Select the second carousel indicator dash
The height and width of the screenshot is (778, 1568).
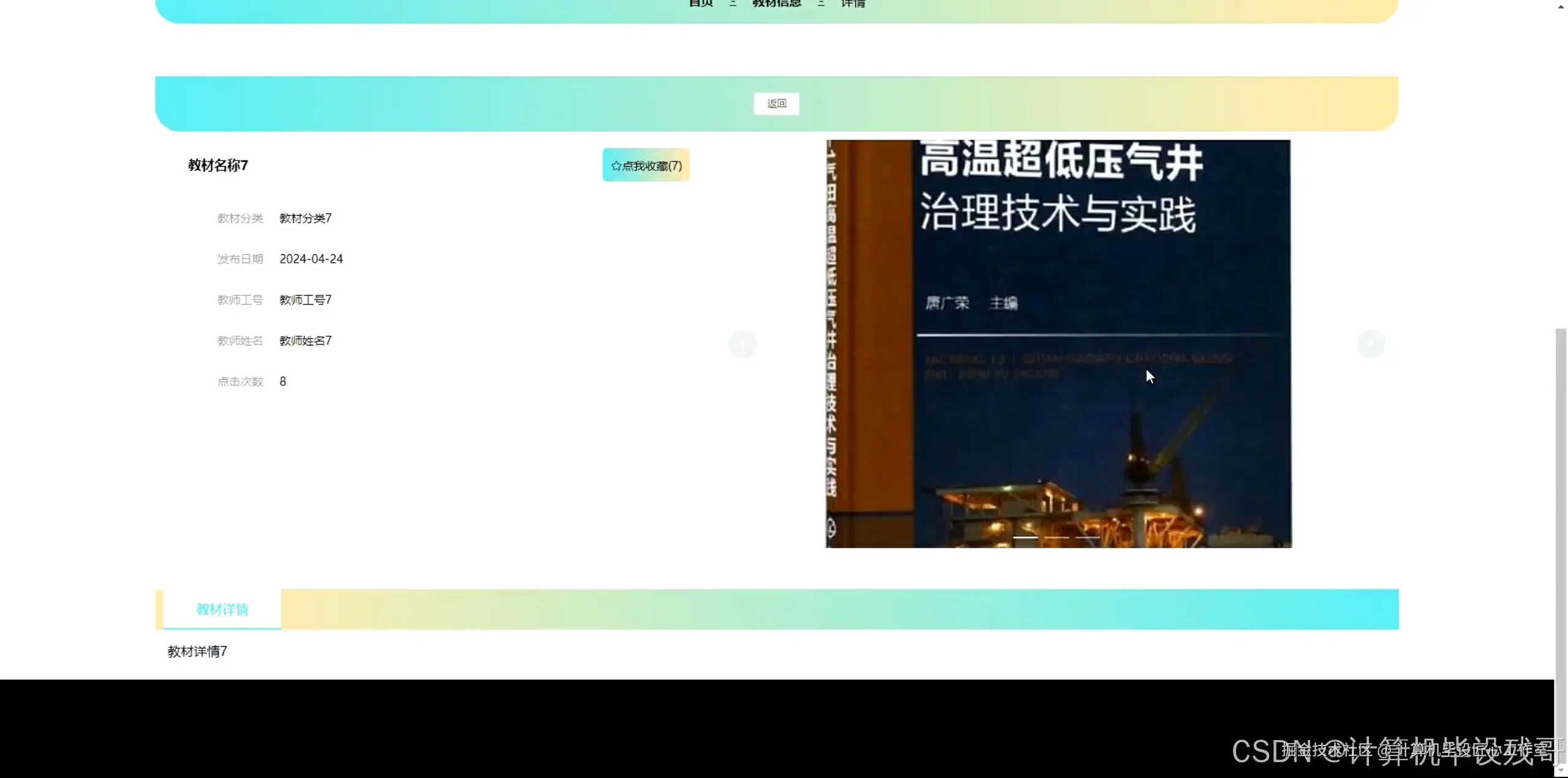point(1057,537)
